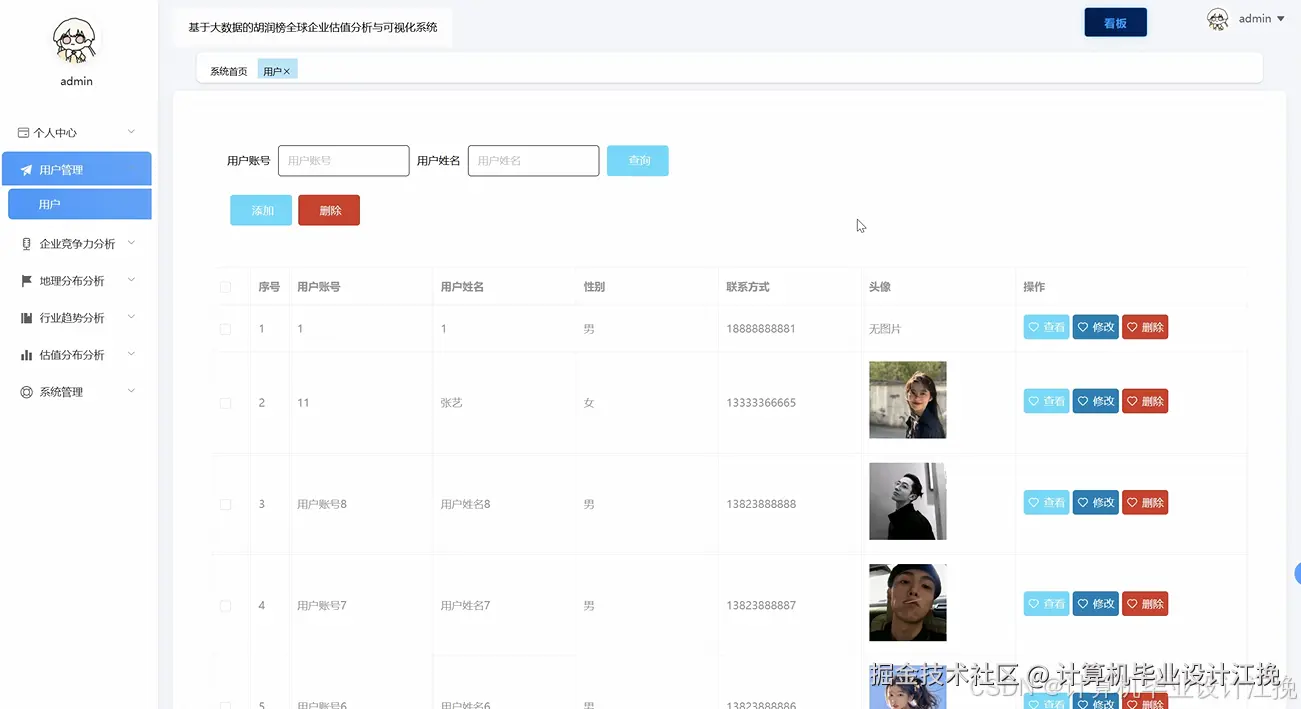Open 系统管理 menu item
Viewport: 1301px width, 709px height.
[x=77, y=392]
